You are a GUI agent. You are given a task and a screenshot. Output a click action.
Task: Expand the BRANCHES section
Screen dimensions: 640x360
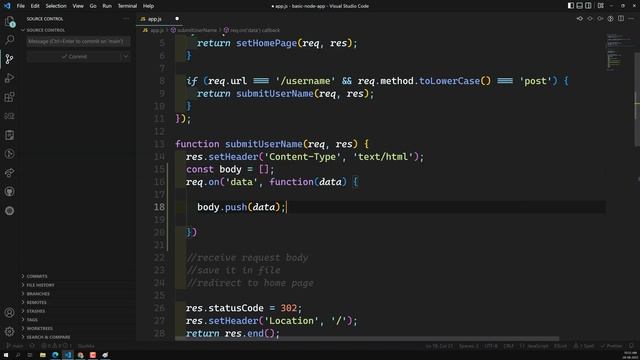tap(38, 294)
